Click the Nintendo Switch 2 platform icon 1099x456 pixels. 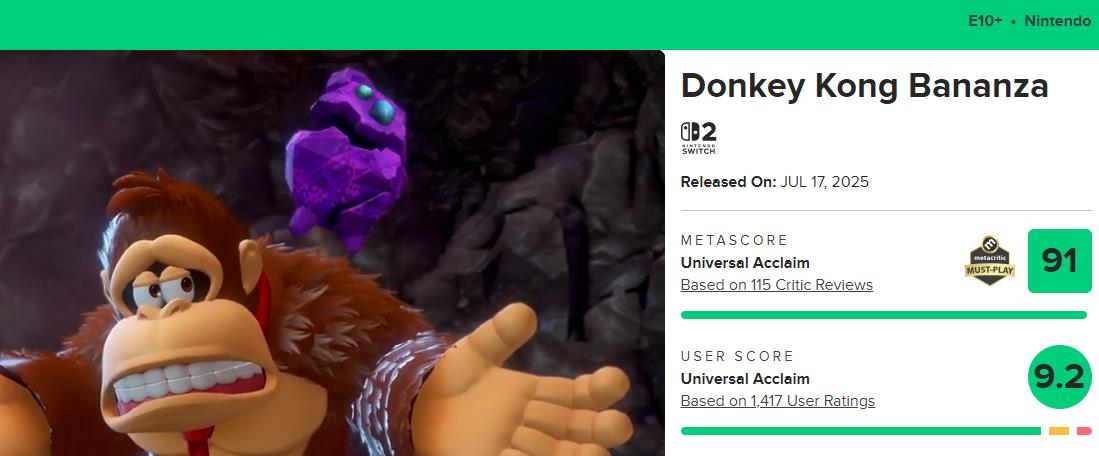[x=698, y=138]
